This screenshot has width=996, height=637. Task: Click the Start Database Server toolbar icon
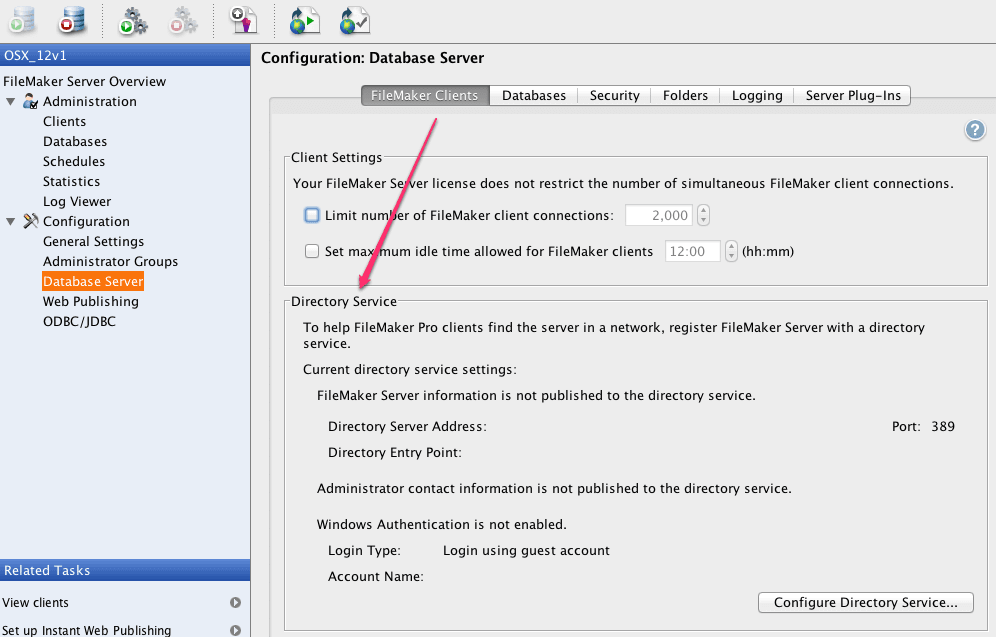(x=22, y=18)
